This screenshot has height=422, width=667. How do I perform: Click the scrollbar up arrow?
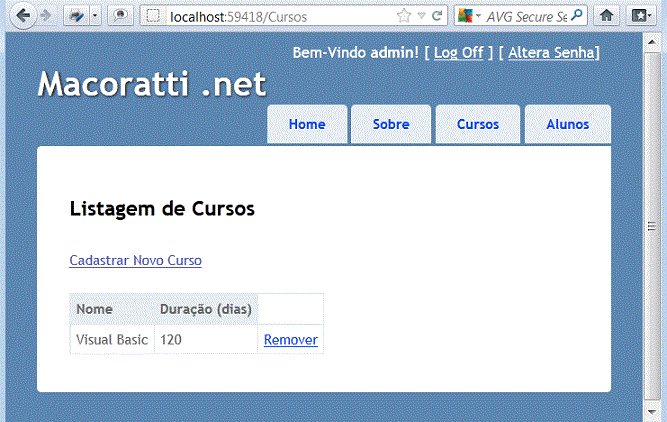[652, 42]
